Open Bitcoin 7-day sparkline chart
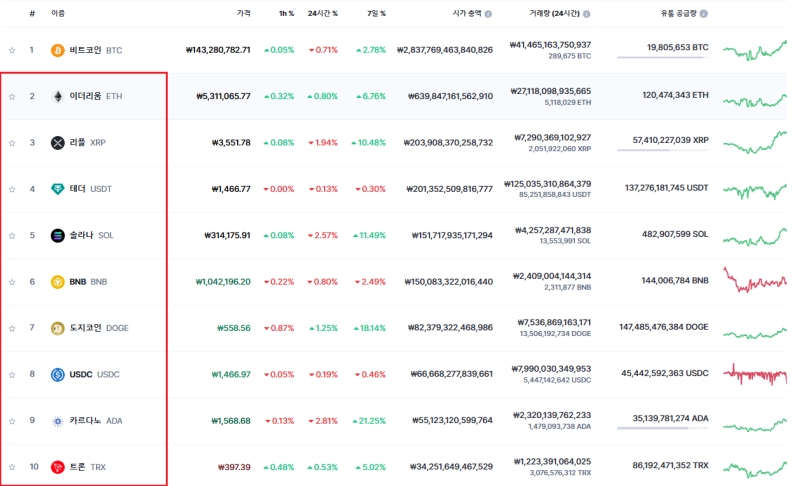The image size is (800, 486). (x=755, y=50)
